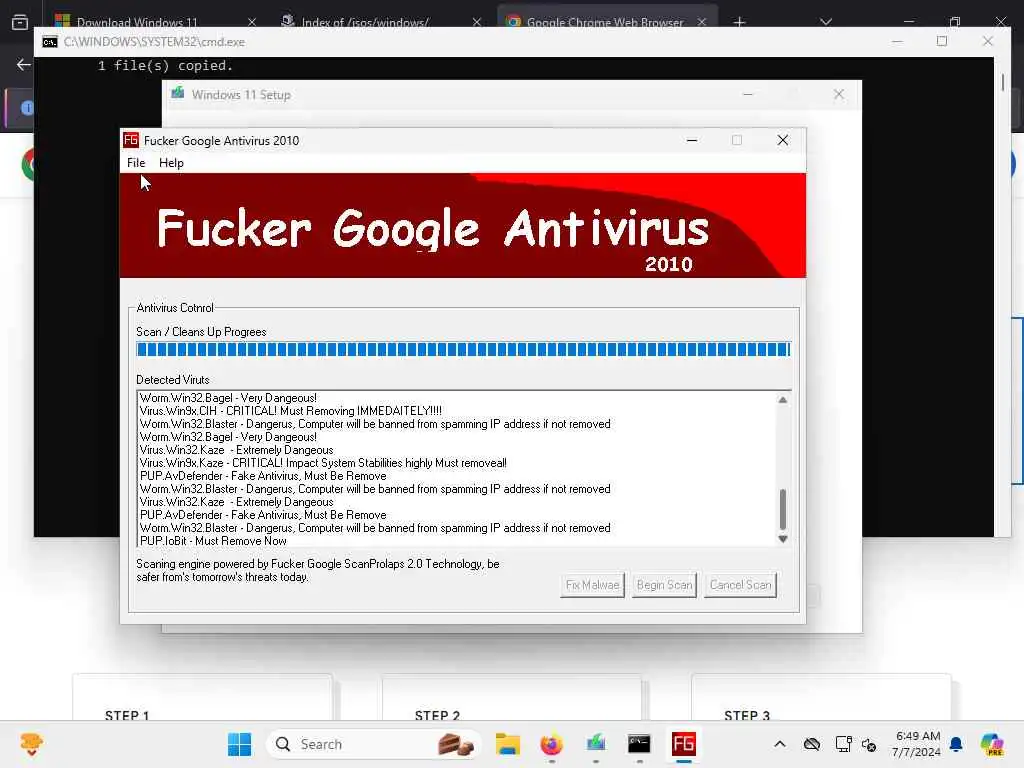Maximize the cmd.exe window
Screen dimensions: 1024x768
click(942, 41)
